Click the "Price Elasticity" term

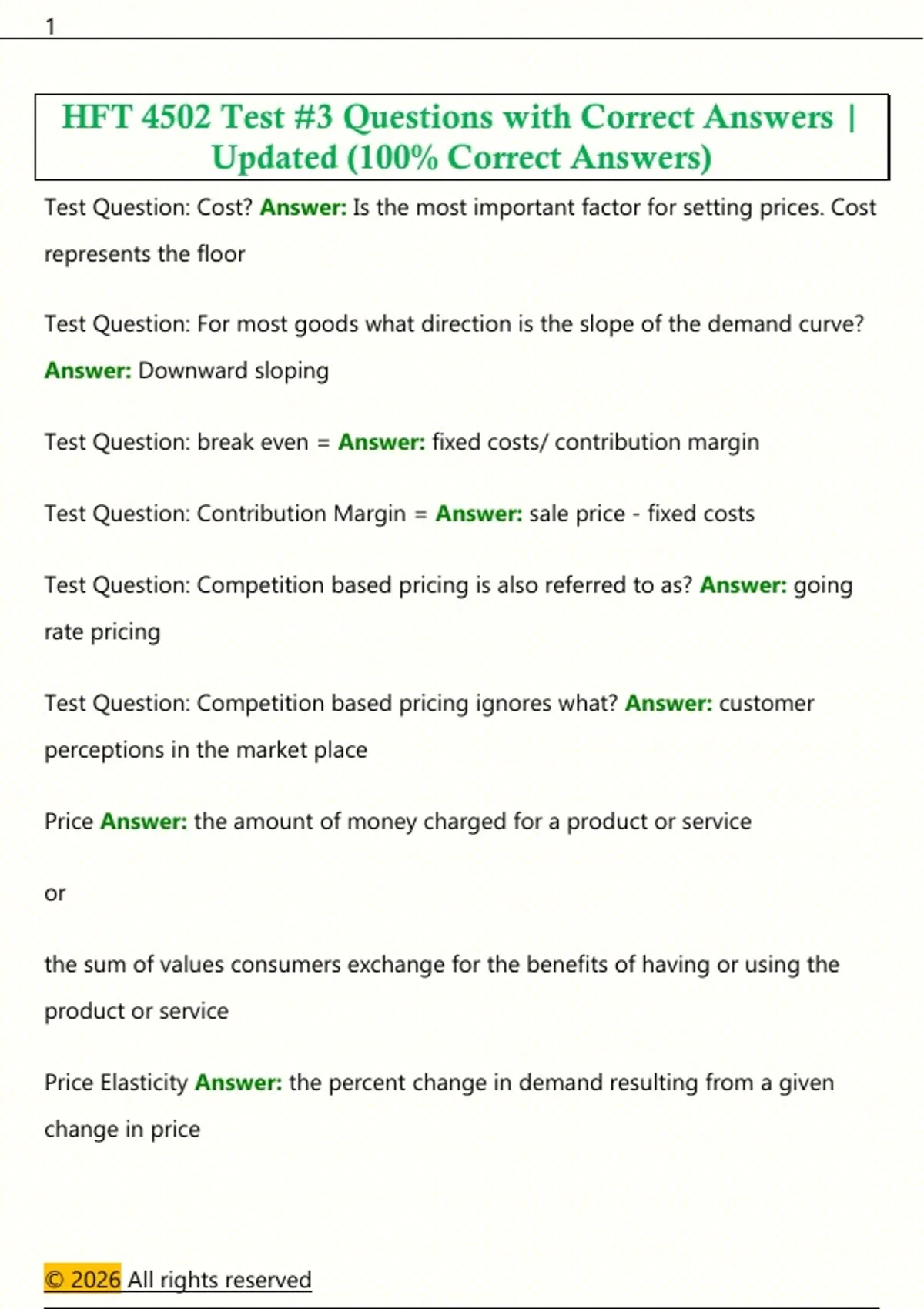point(115,1083)
